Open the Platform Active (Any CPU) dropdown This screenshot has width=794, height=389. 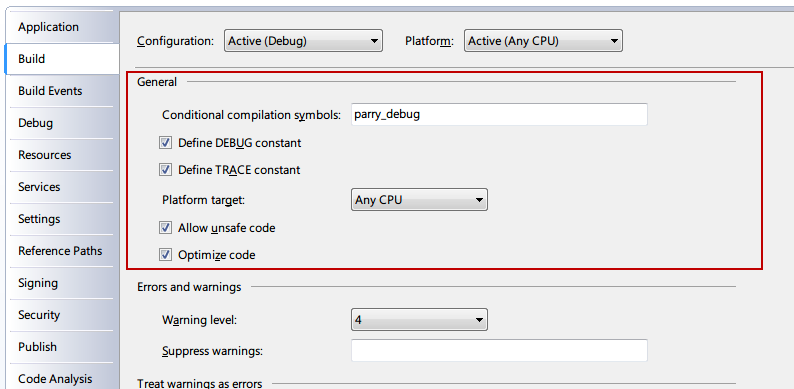(x=543, y=41)
